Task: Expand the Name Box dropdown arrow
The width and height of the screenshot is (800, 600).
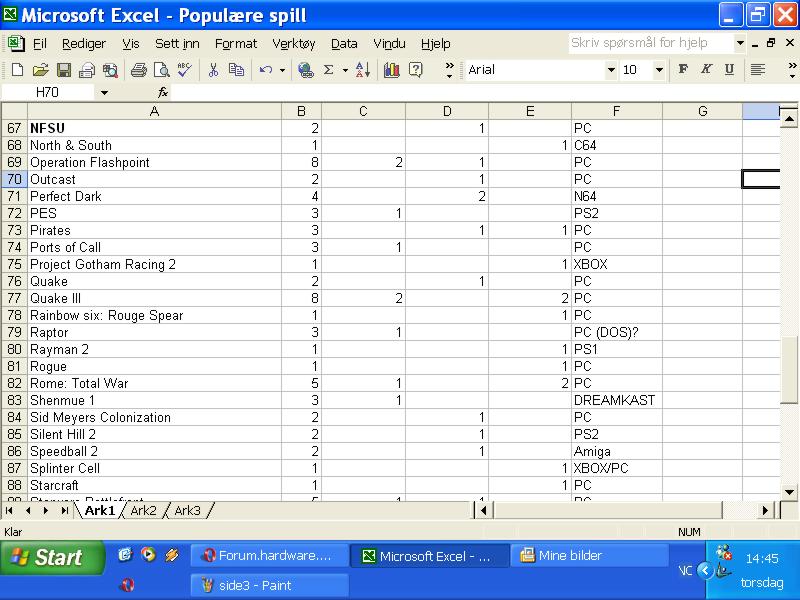Action: coord(104,93)
